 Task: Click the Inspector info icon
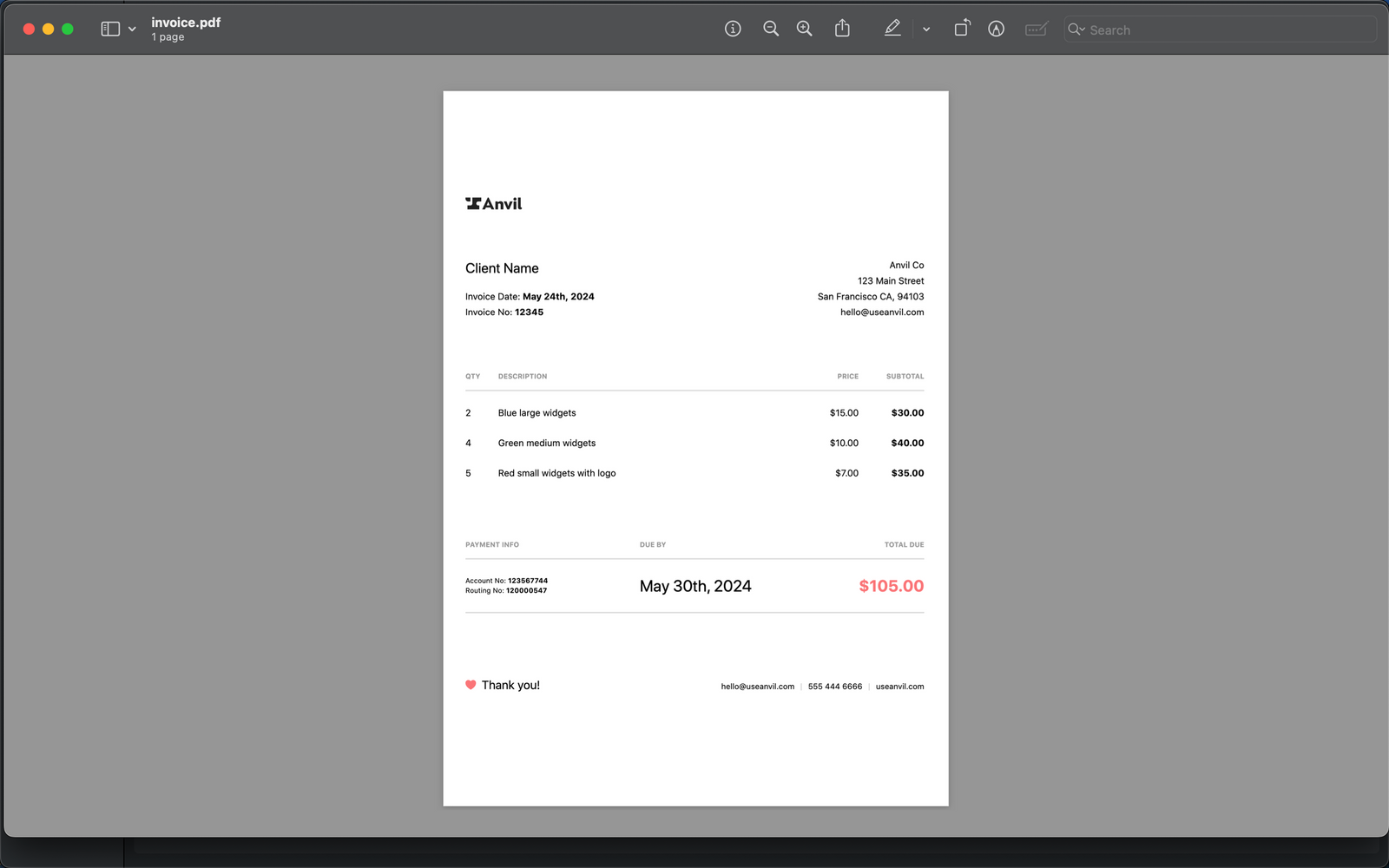(733, 29)
